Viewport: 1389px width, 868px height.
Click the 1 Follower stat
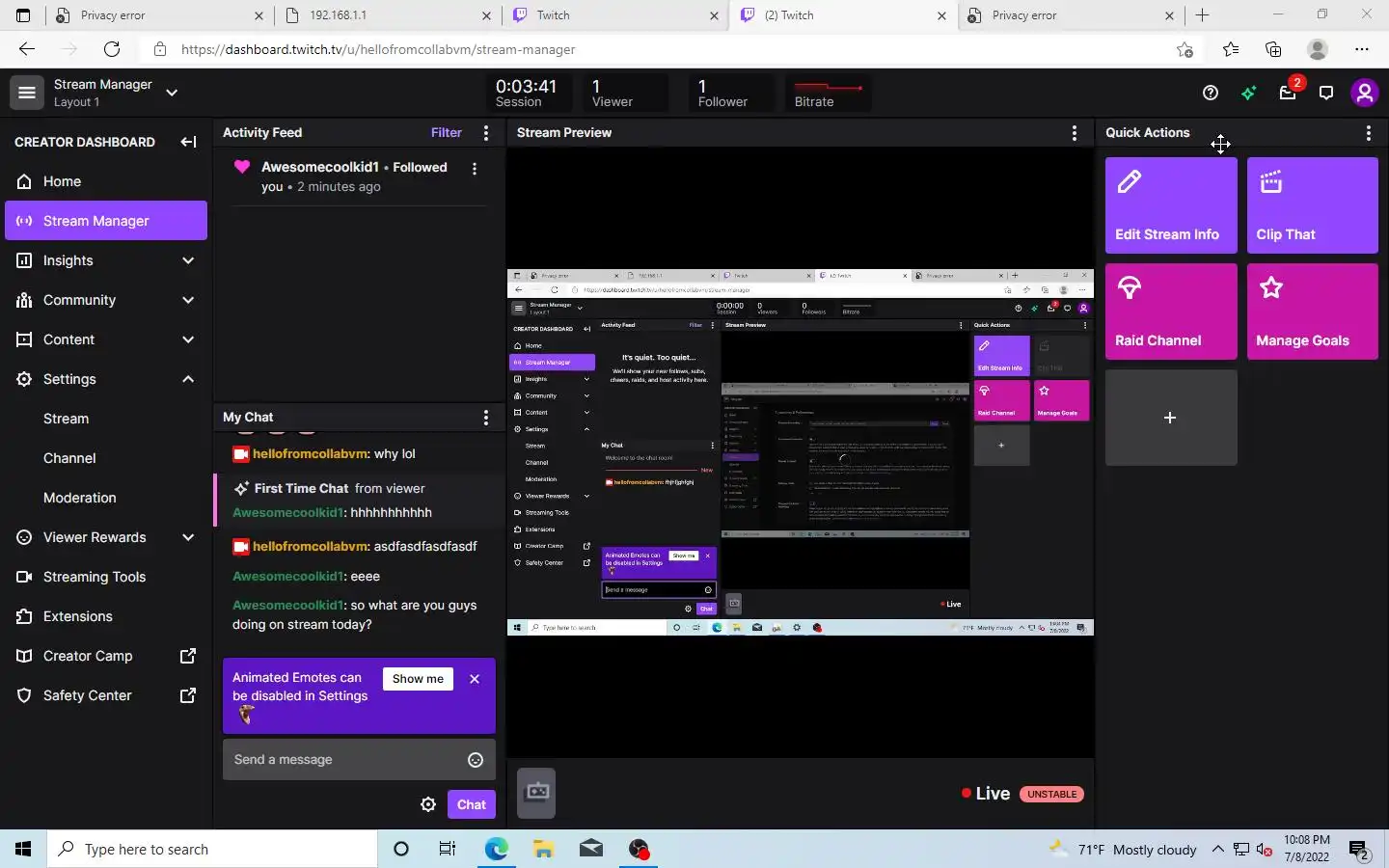tap(731, 93)
